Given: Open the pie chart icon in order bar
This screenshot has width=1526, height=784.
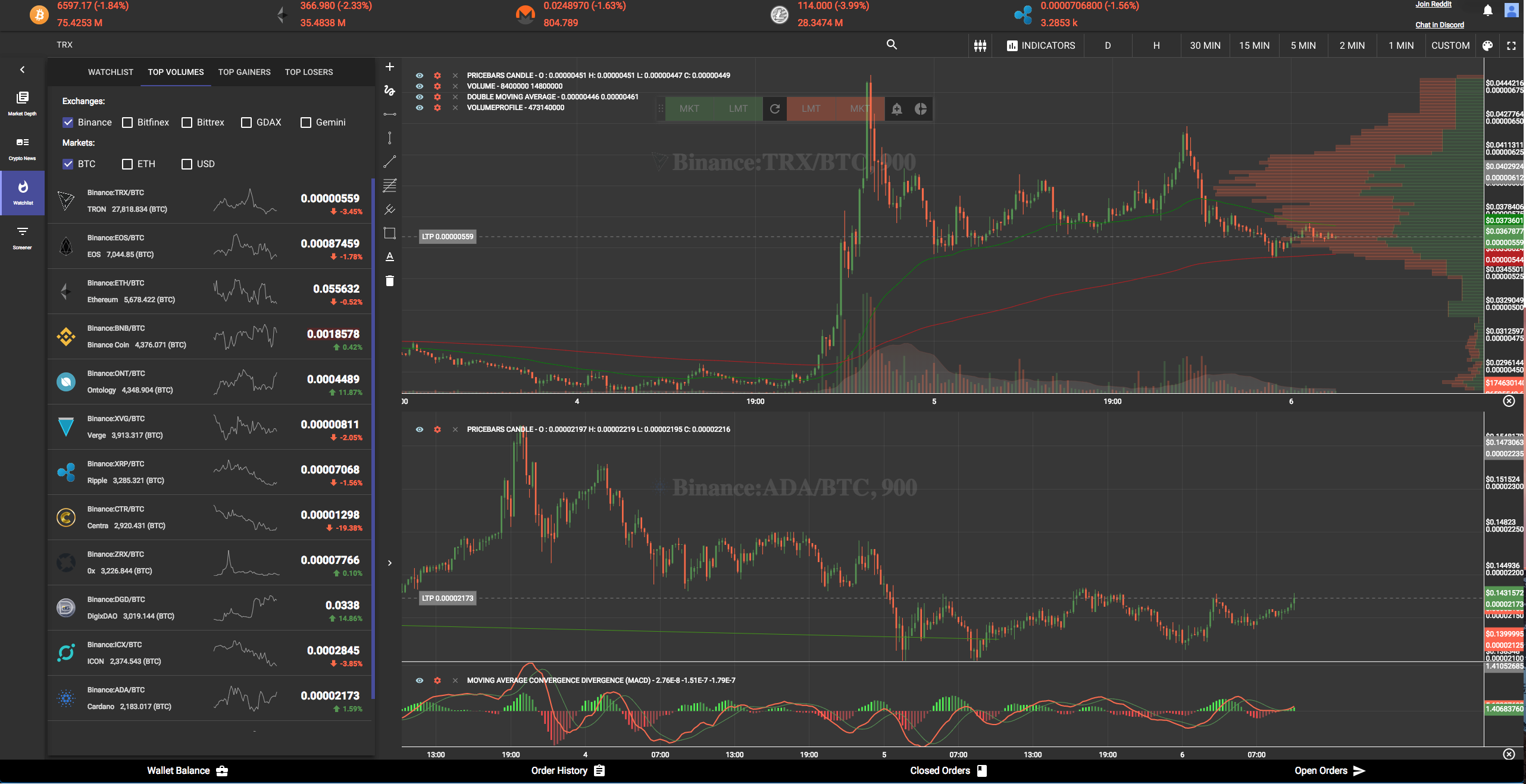Looking at the screenshot, I should coord(920,109).
